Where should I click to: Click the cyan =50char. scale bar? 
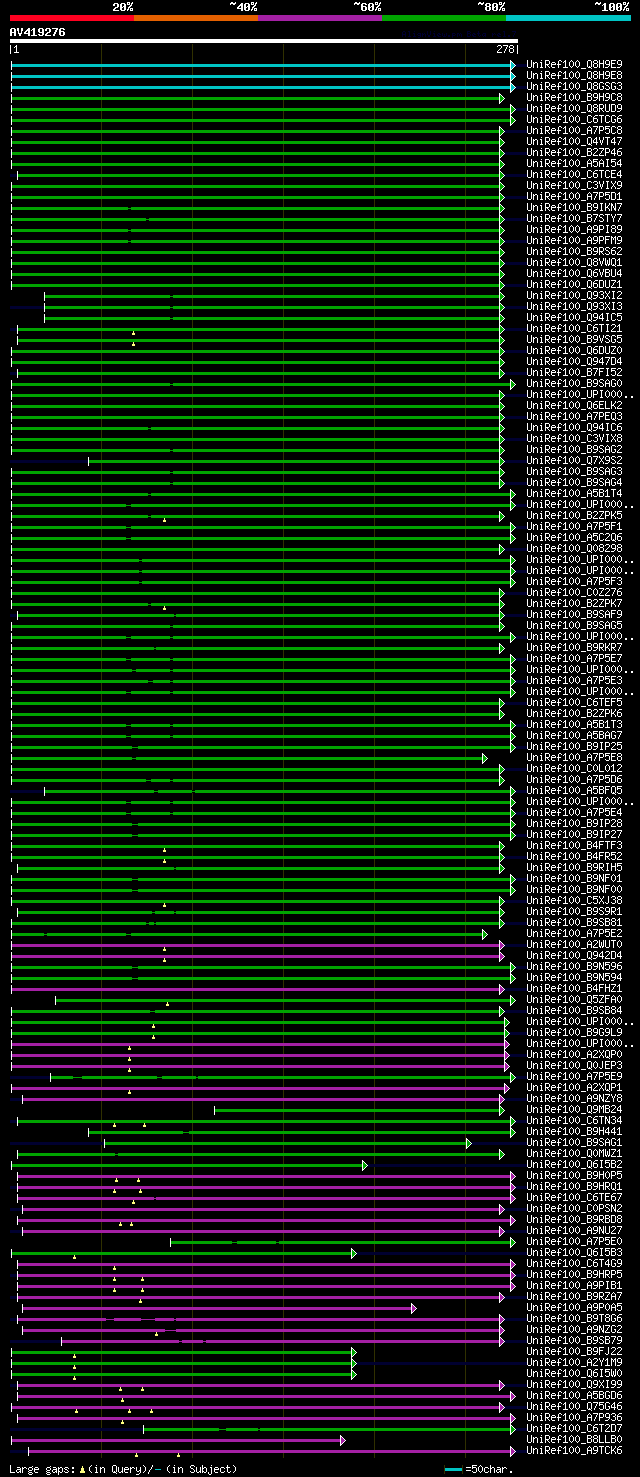(x=454, y=1469)
